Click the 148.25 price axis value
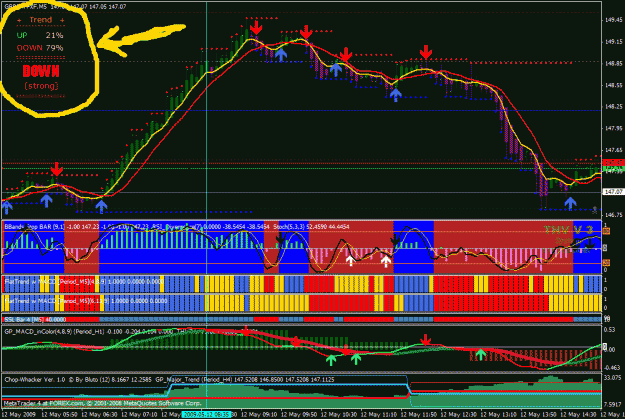Screen dimensions: 625x419 pyautogui.click(x=613, y=106)
